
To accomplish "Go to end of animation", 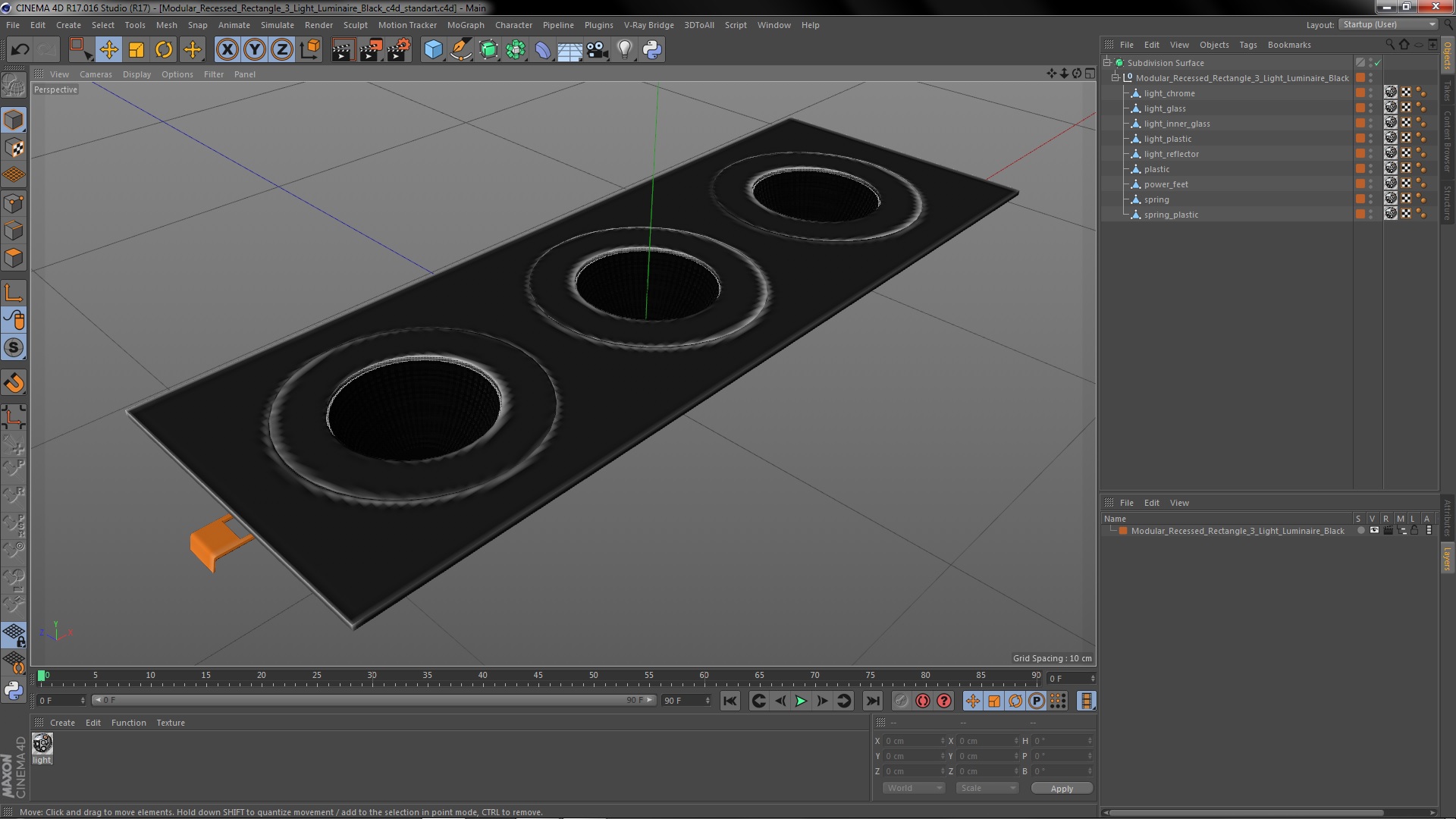I will click(873, 701).
